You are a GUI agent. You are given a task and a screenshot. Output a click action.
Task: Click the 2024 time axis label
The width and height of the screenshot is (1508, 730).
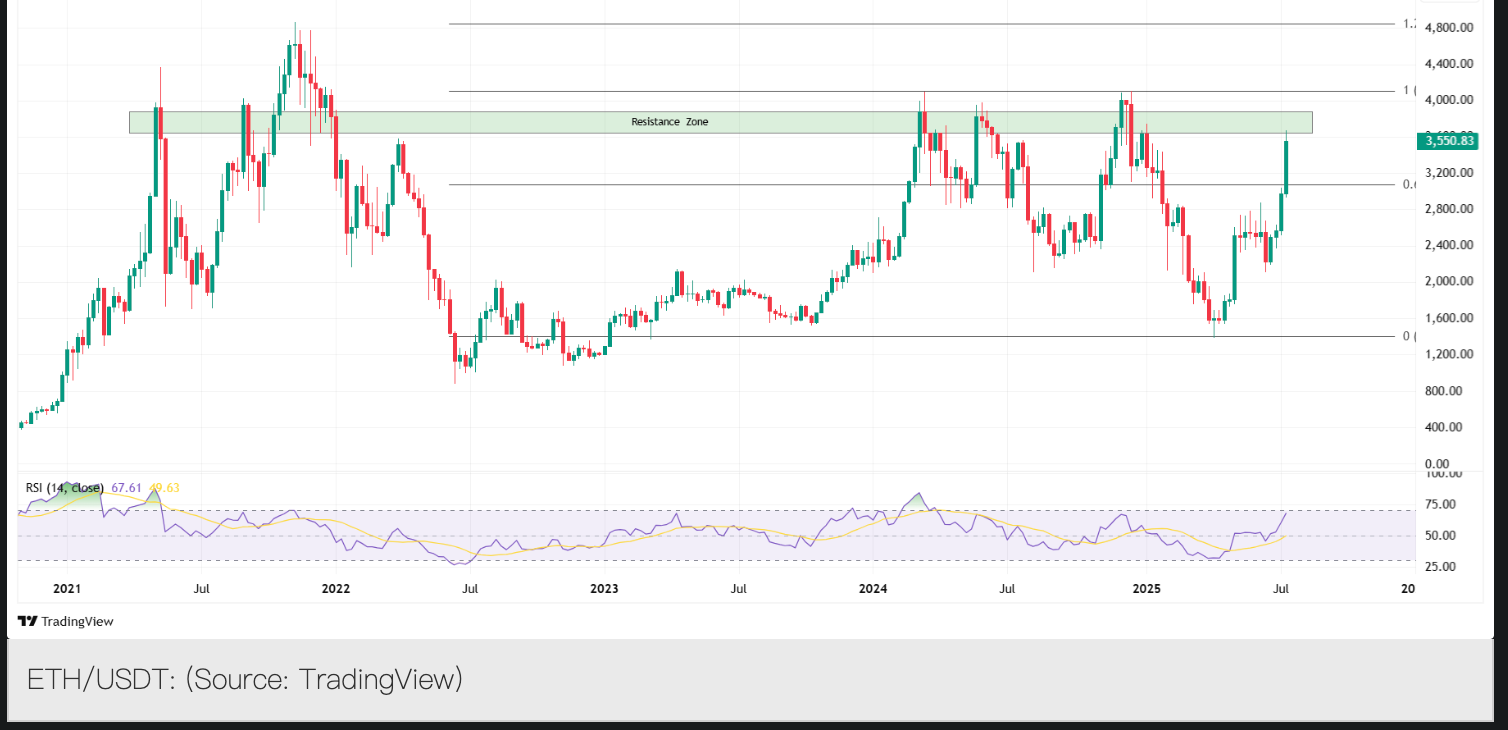coord(873,589)
